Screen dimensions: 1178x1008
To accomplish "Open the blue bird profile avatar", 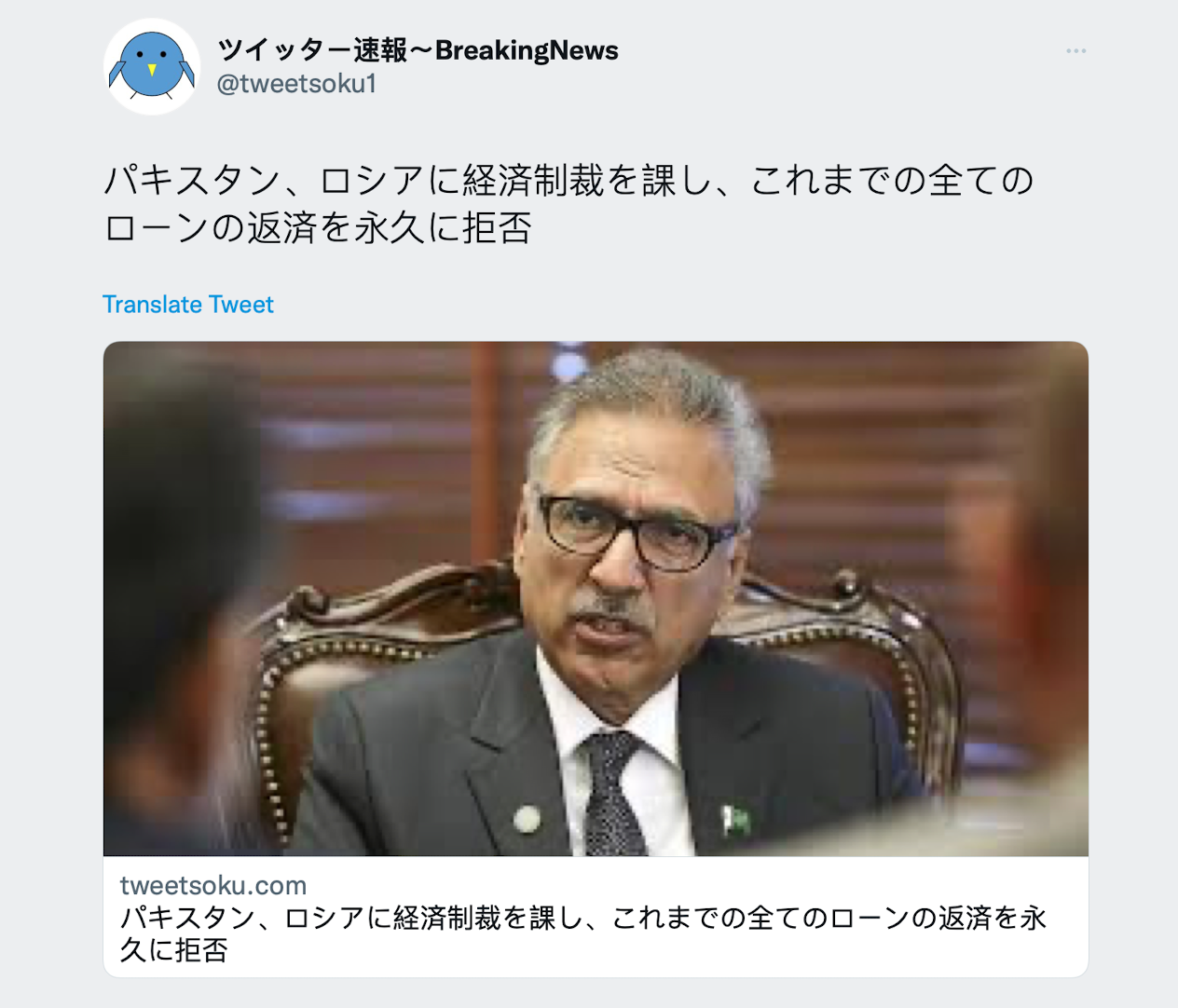I will point(152,67).
